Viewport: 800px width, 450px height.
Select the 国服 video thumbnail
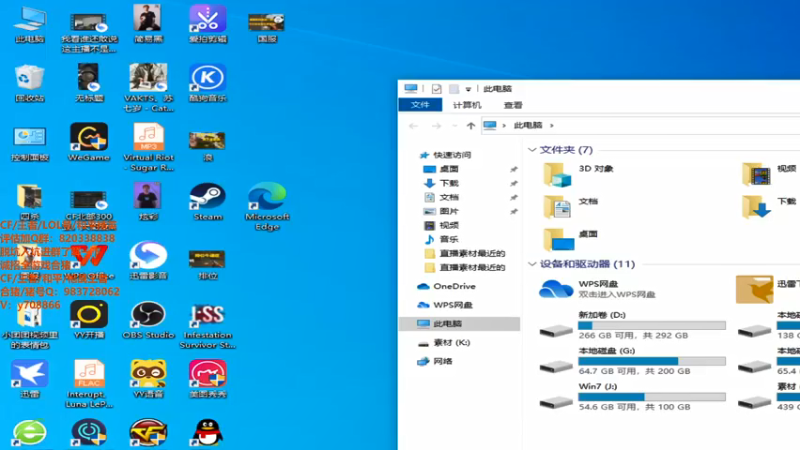click(x=266, y=28)
